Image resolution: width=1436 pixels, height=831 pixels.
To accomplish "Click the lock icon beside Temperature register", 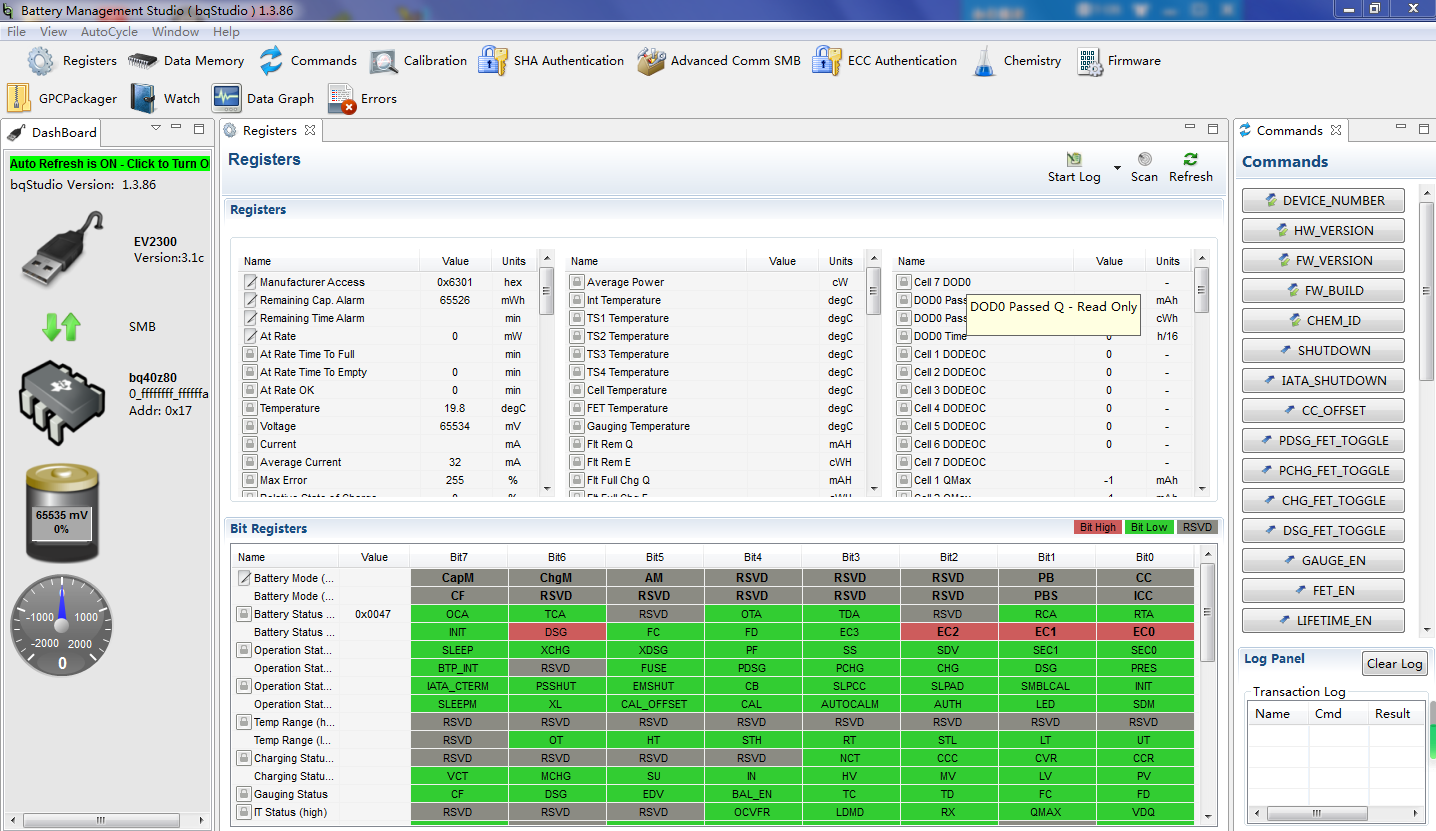I will point(250,408).
